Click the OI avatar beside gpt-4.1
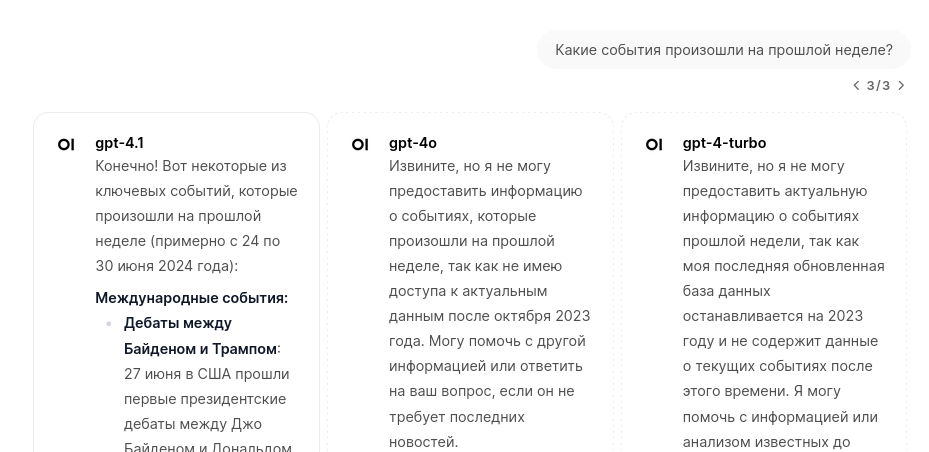Viewport: 929px width, 452px height. (66, 145)
